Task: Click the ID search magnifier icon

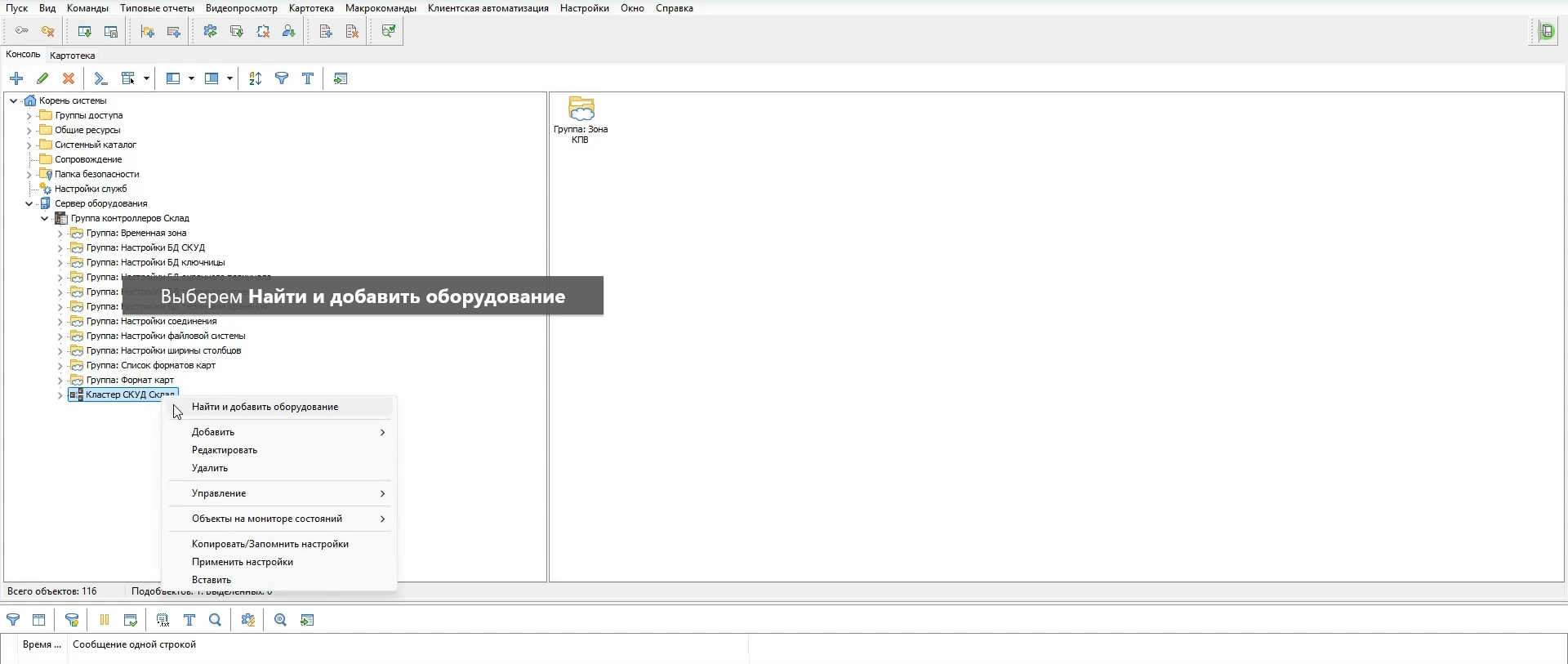Action: (x=280, y=620)
